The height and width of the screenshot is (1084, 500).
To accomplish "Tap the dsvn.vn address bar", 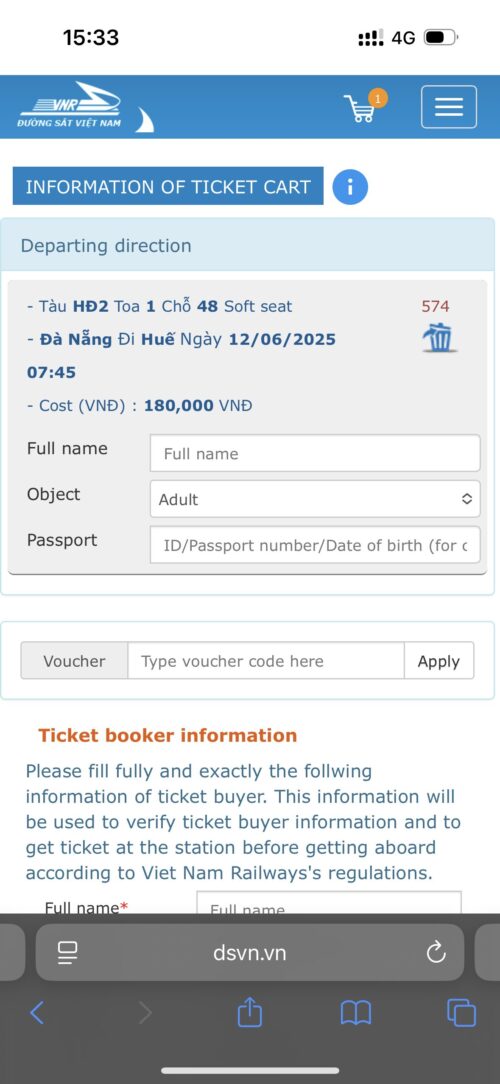I will 250,953.
